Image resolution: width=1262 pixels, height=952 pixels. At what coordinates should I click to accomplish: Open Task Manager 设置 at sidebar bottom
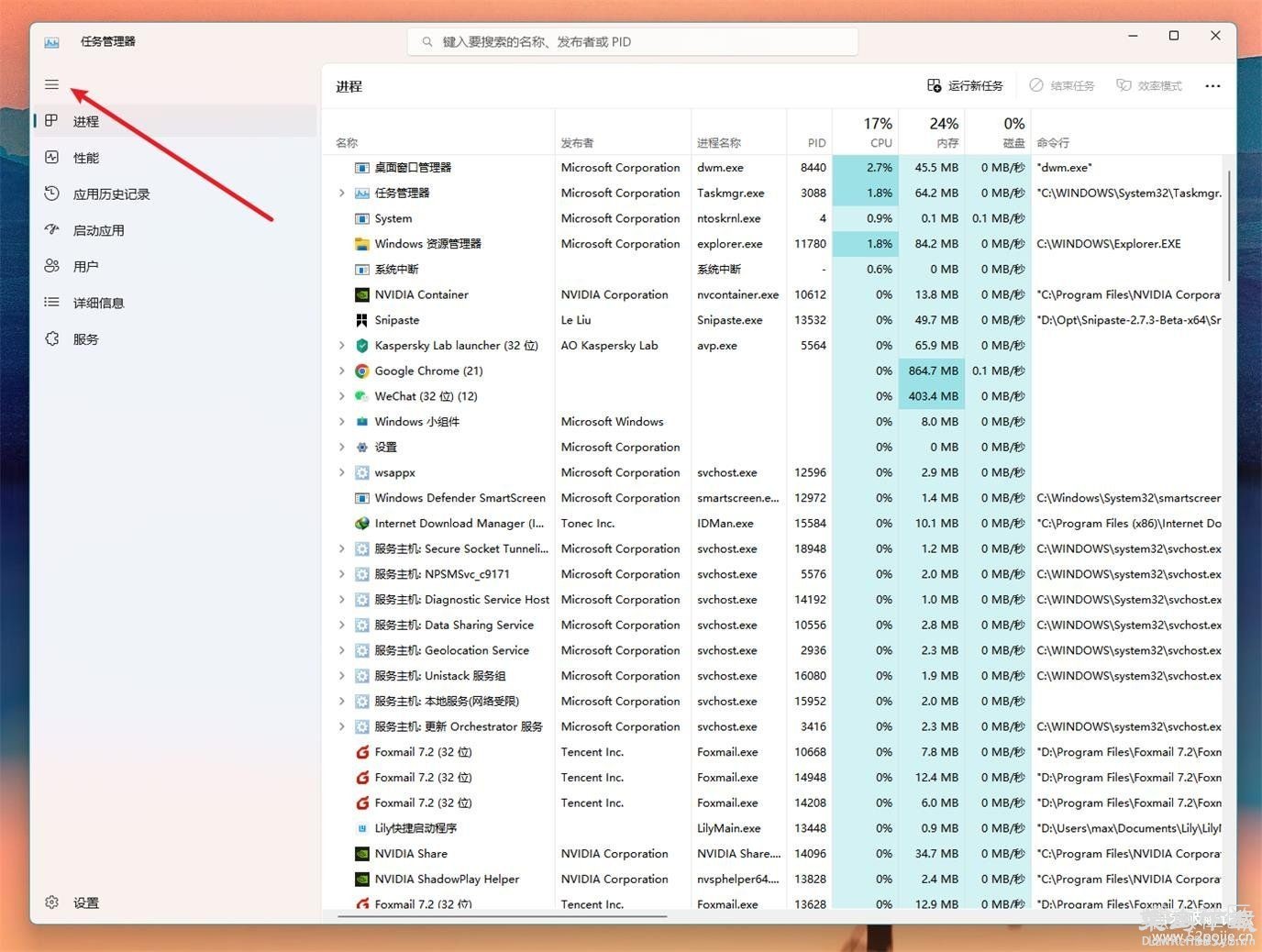coord(176,902)
